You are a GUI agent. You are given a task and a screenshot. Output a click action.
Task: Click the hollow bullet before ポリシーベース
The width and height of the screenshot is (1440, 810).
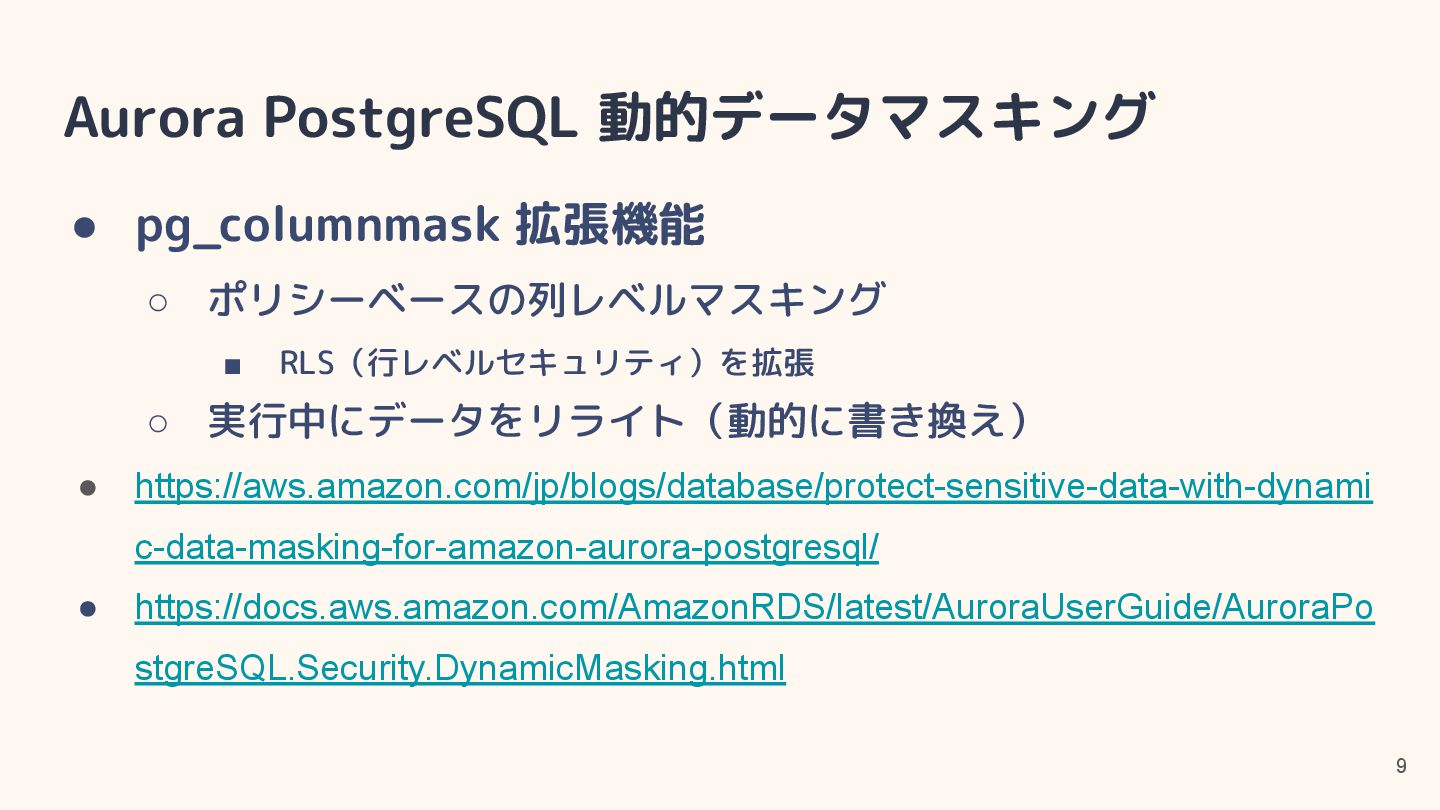coord(158,301)
